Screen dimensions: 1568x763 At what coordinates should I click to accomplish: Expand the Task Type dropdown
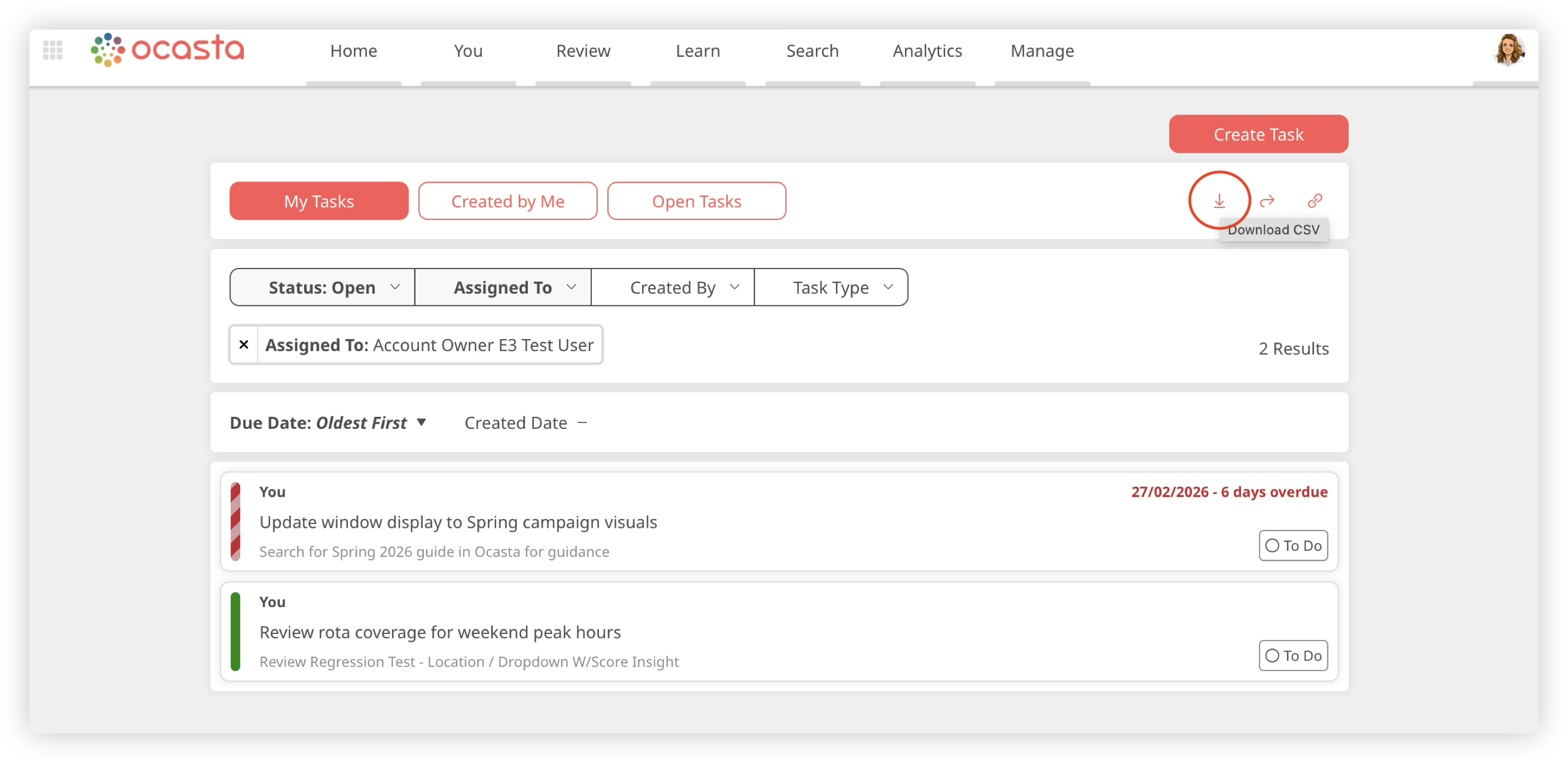point(831,287)
